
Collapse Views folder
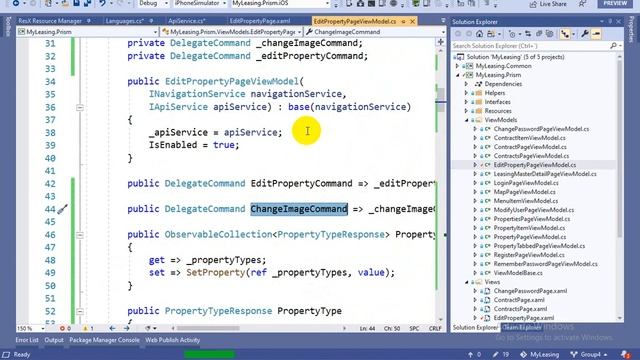point(467,282)
